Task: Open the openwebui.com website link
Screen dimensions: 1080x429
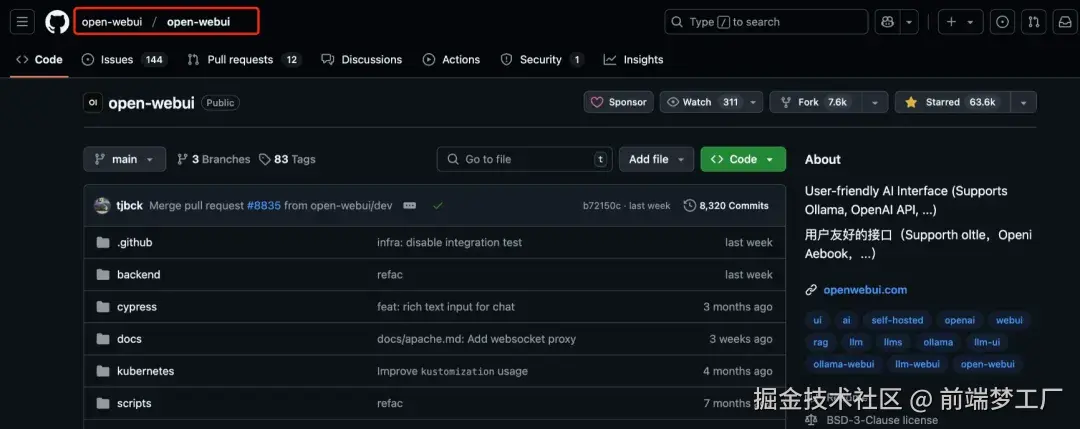Action: coord(865,290)
